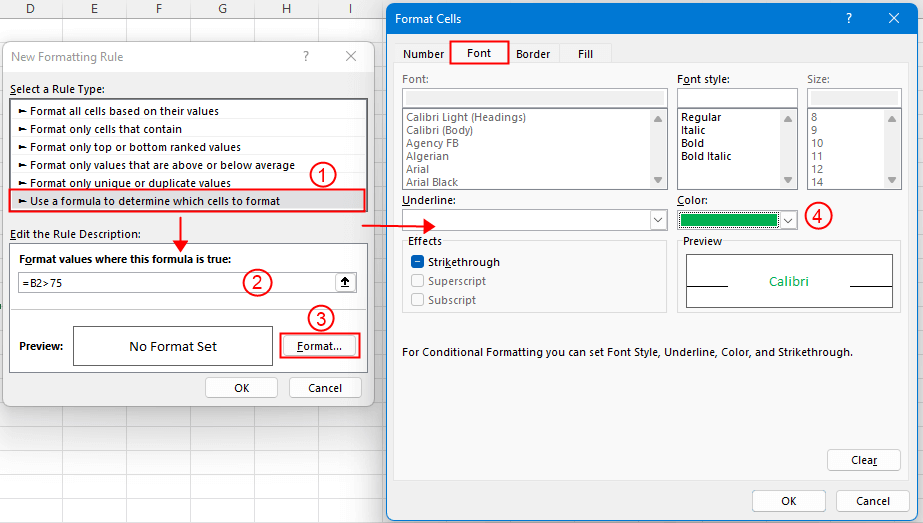Image resolution: width=923 pixels, height=523 pixels.
Task: Select 'Use a formula to determine' rule type
Action: (x=155, y=201)
